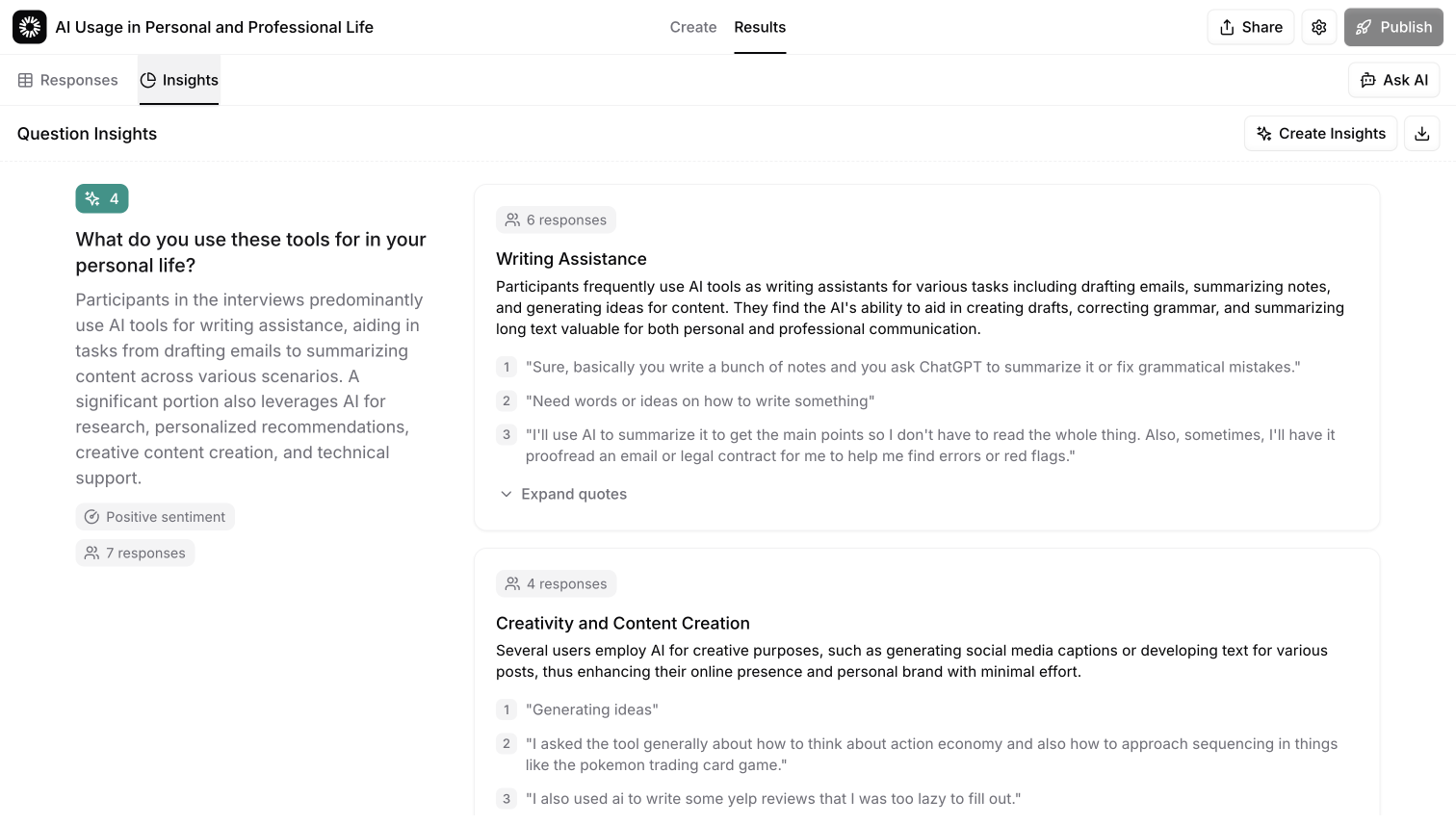This screenshot has width=1456, height=825.
Task: Open the Ask AI panel
Action: point(1393,80)
